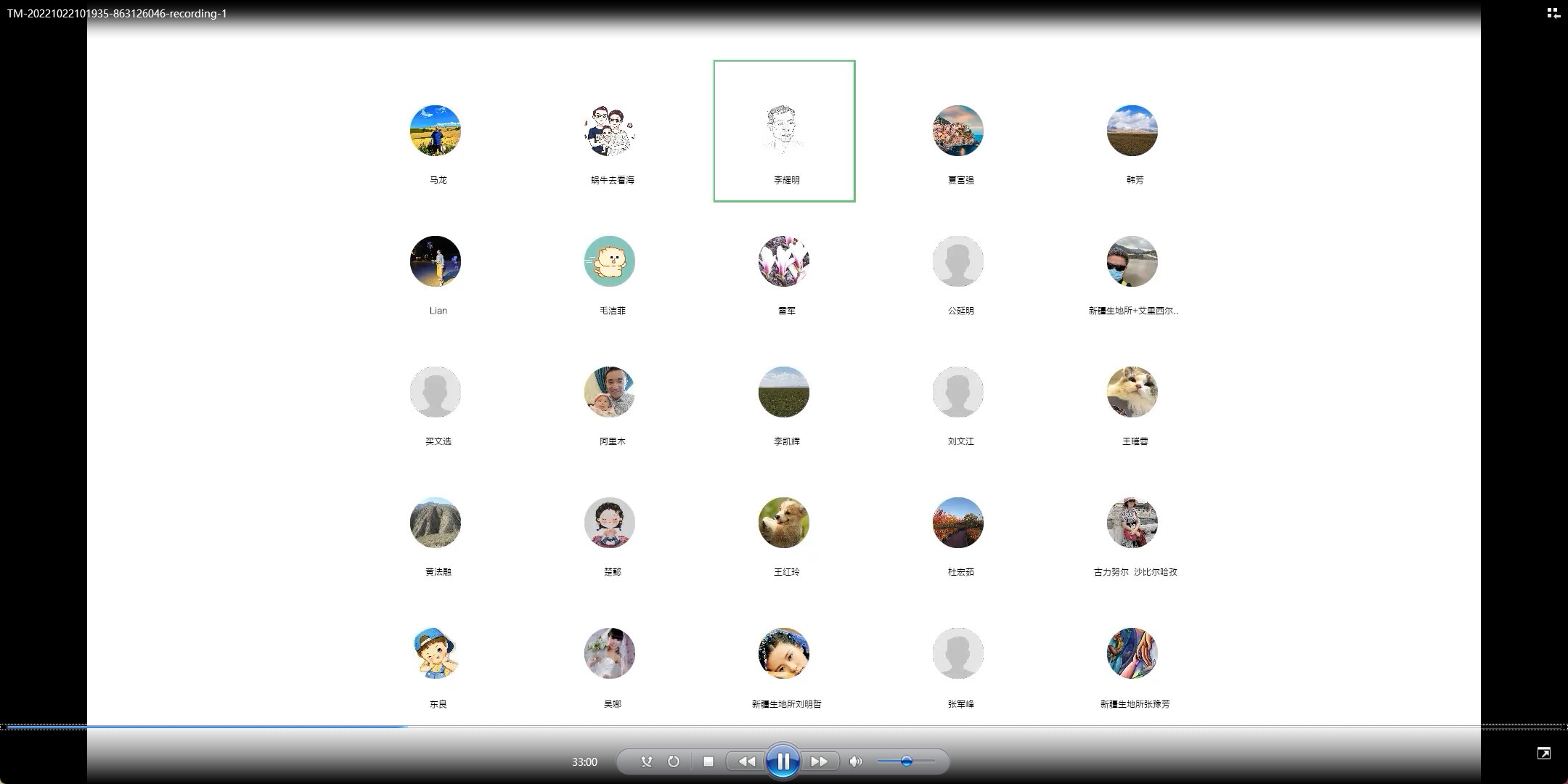The width and height of the screenshot is (1568, 784).
Task: Click the full screen view icon
Action: (x=1544, y=754)
